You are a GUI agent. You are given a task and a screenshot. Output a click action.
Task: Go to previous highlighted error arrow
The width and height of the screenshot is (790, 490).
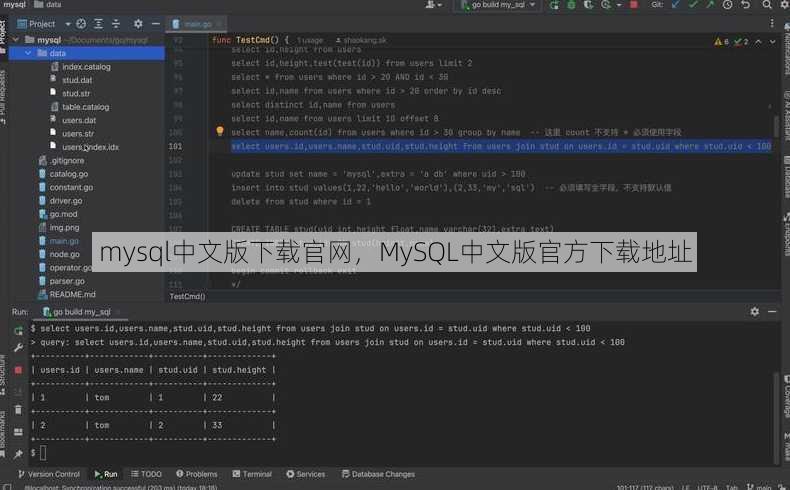pos(758,42)
